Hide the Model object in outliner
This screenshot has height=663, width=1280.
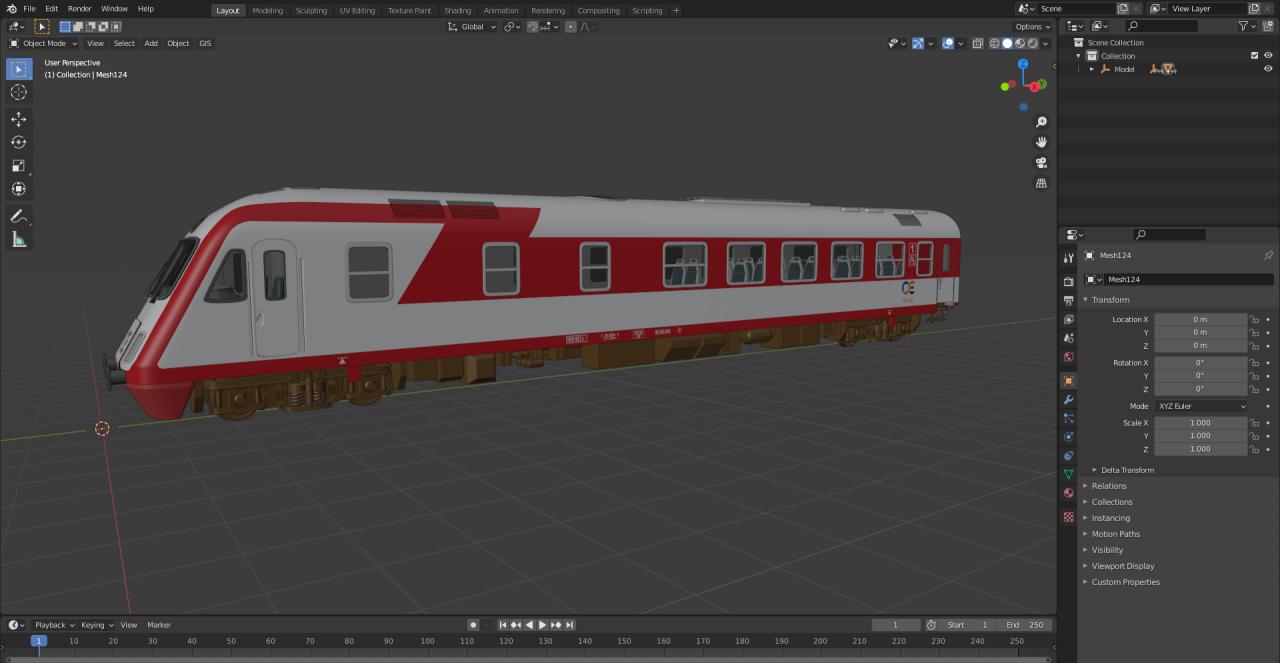tap(1268, 69)
